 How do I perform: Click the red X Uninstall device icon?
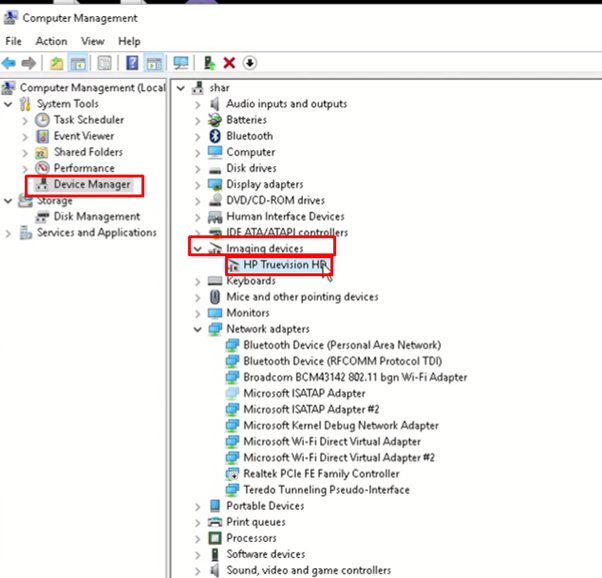click(229, 63)
